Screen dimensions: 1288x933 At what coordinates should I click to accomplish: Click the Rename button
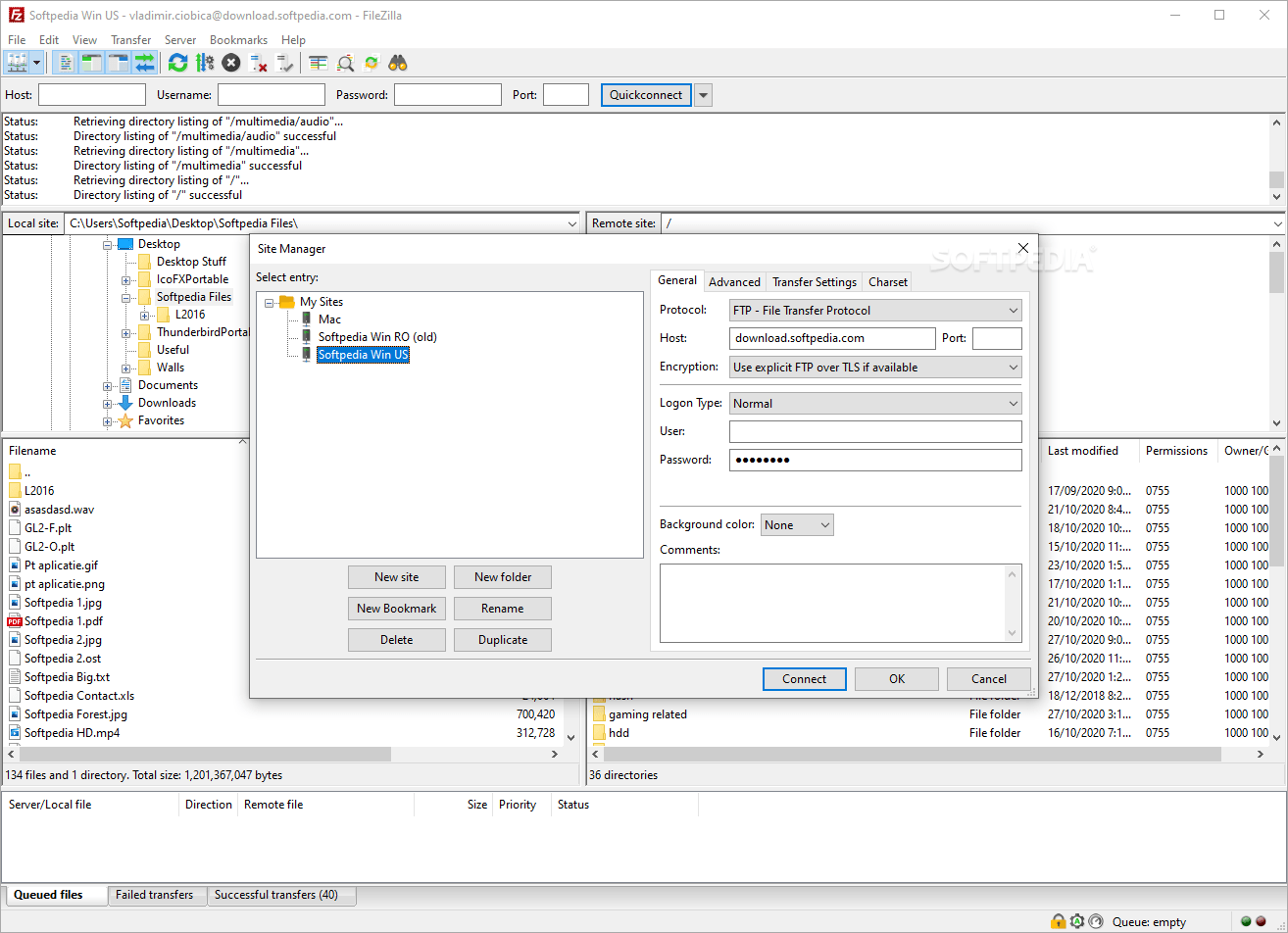point(503,609)
